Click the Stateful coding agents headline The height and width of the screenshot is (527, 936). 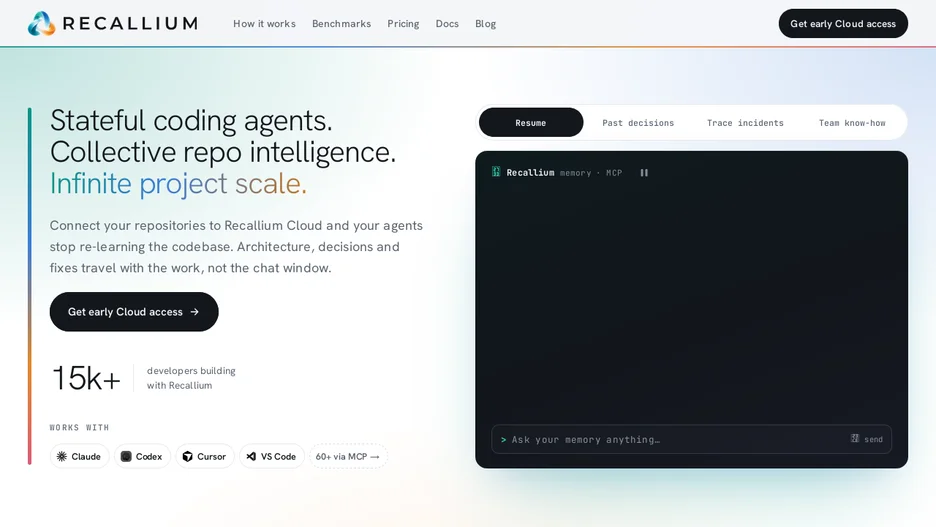[191, 120]
